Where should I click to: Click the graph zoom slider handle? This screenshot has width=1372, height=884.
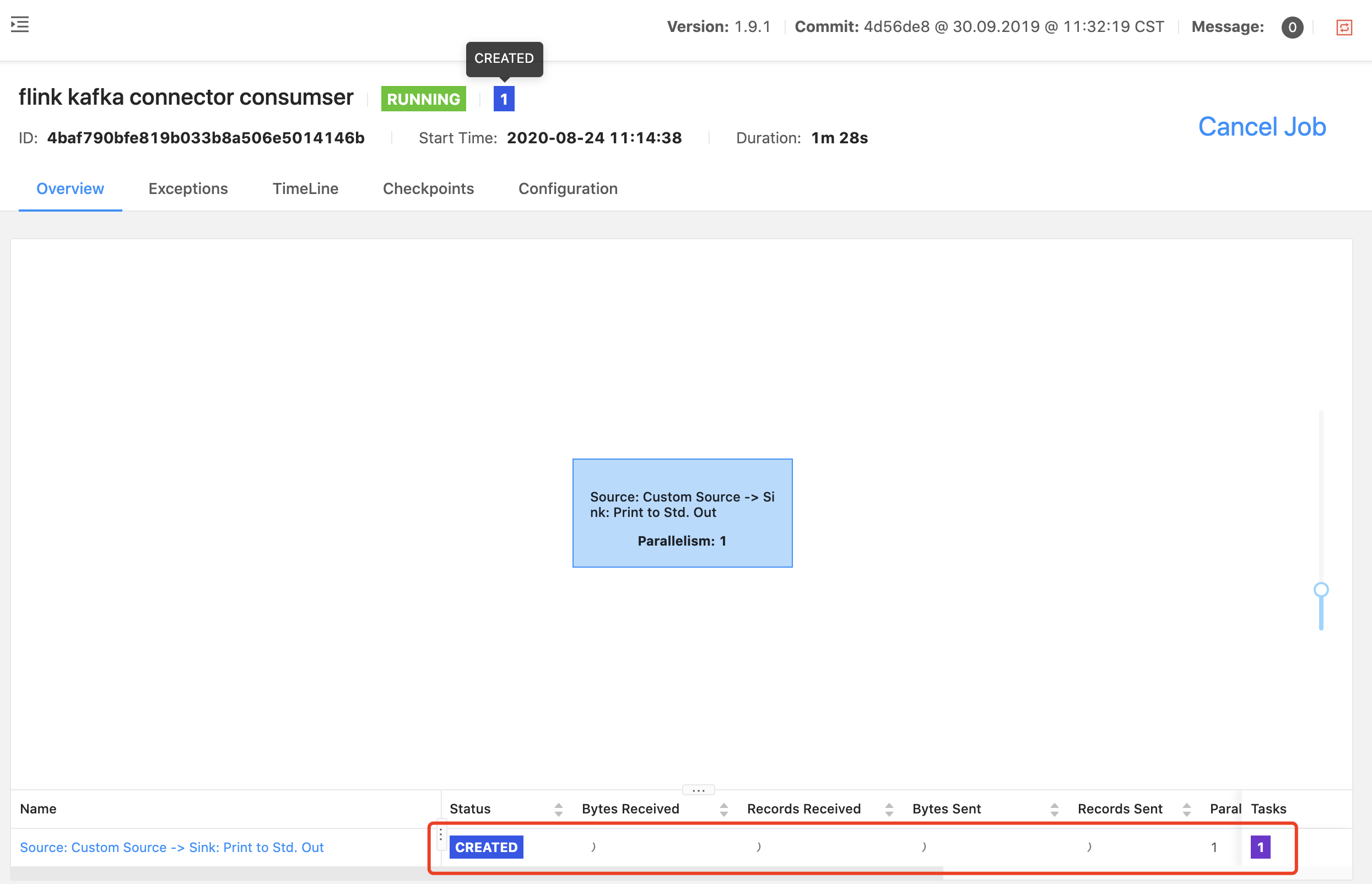[x=1321, y=590]
